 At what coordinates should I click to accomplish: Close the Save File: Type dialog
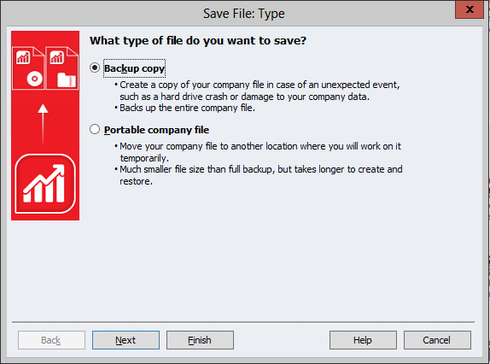[469, 9]
